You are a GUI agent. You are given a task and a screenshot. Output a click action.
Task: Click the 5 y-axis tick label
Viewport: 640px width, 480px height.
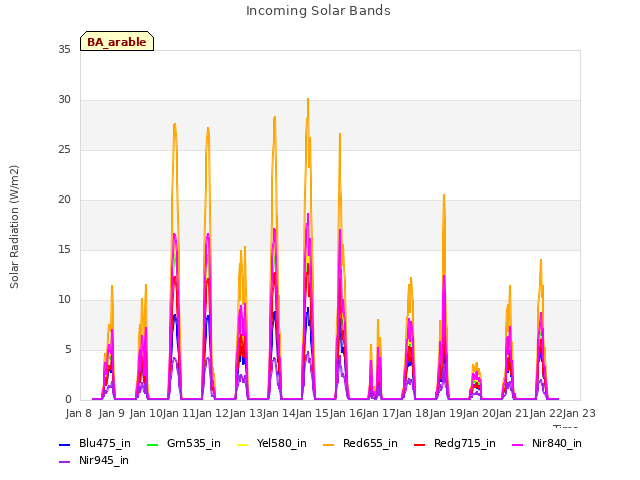click(68, 350)
